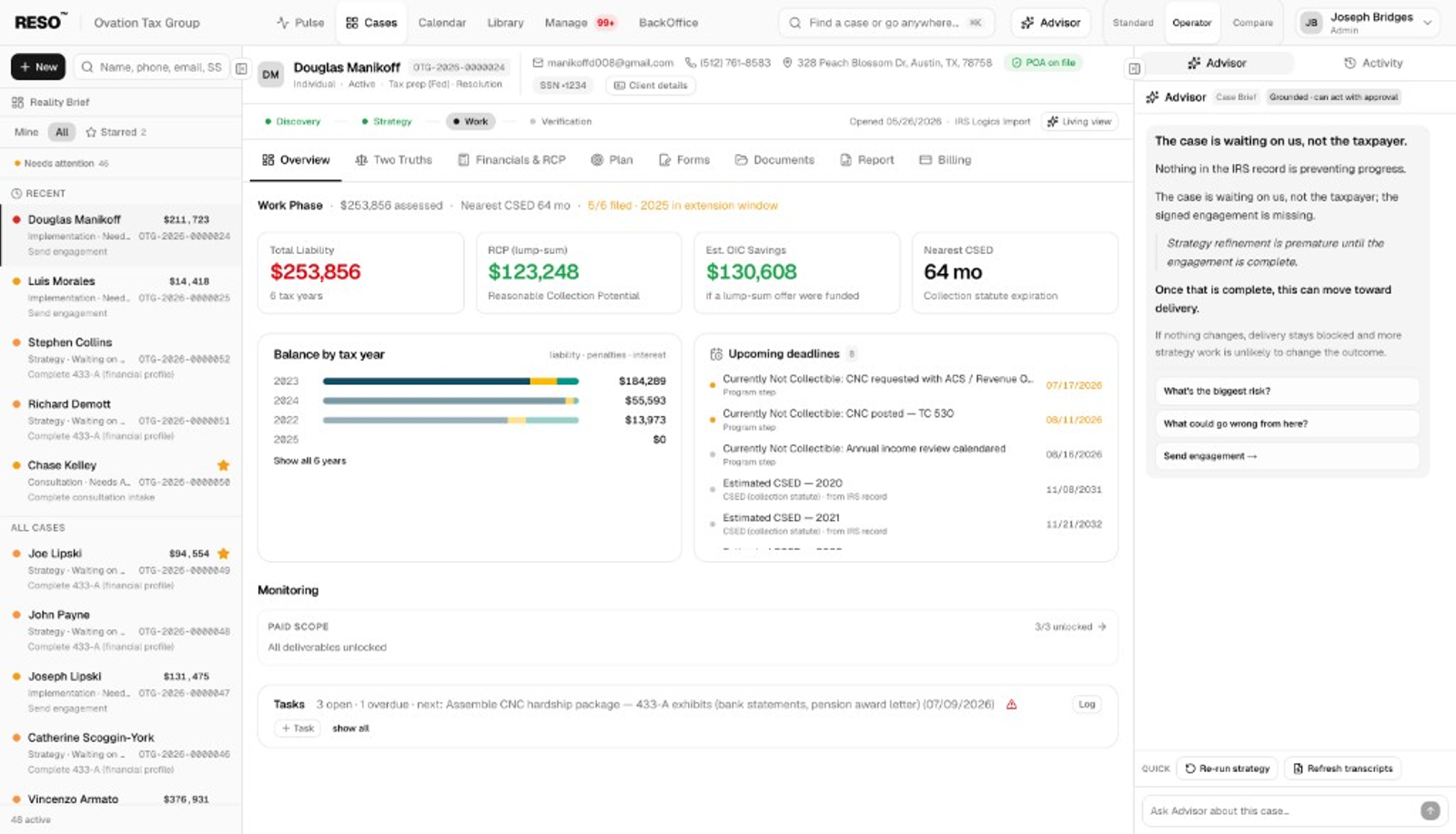
Task: Open Manage with 99+ badge
Action: pyautogui.click(x=581, y=23)
